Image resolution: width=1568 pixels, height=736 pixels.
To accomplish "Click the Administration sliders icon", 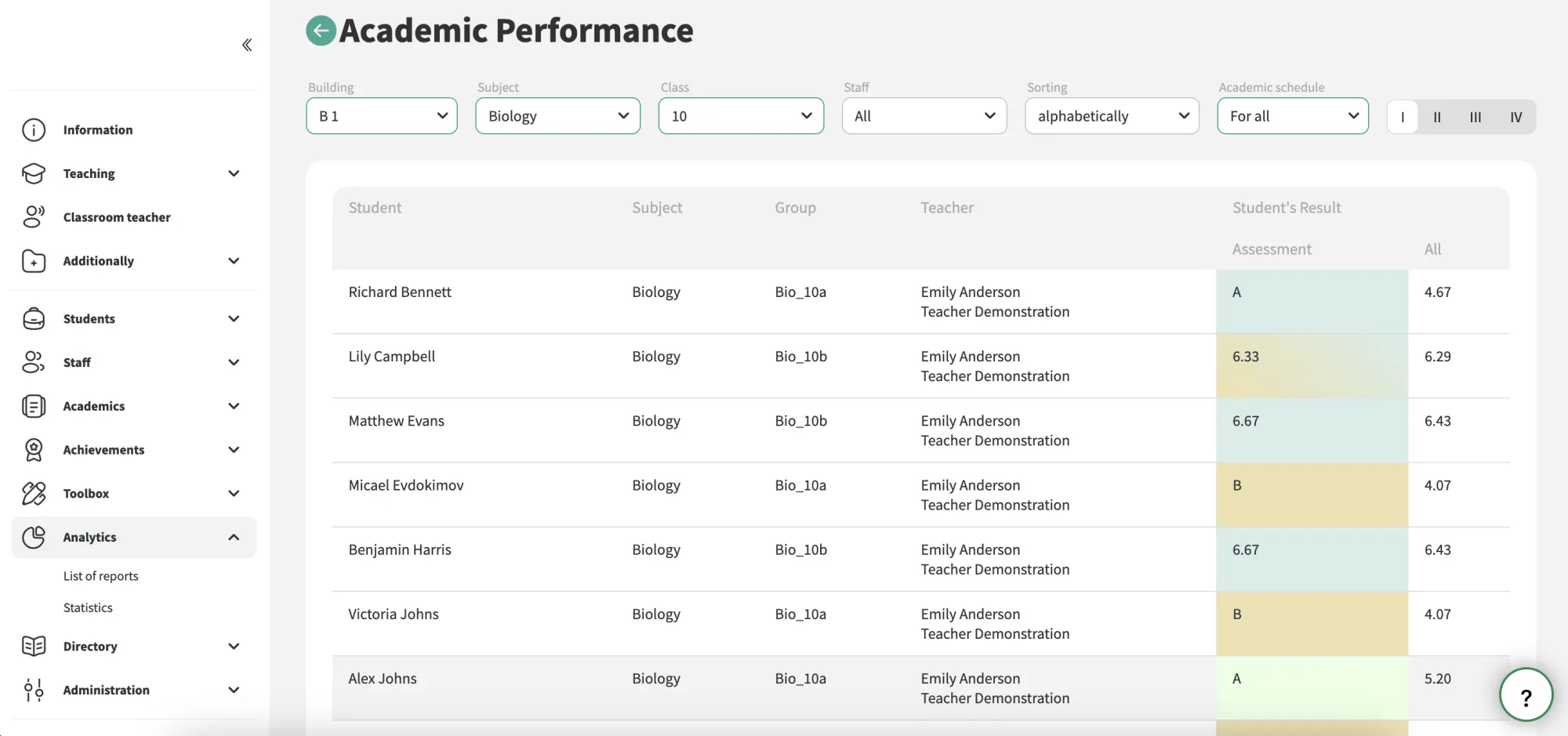I will [34, 690].
